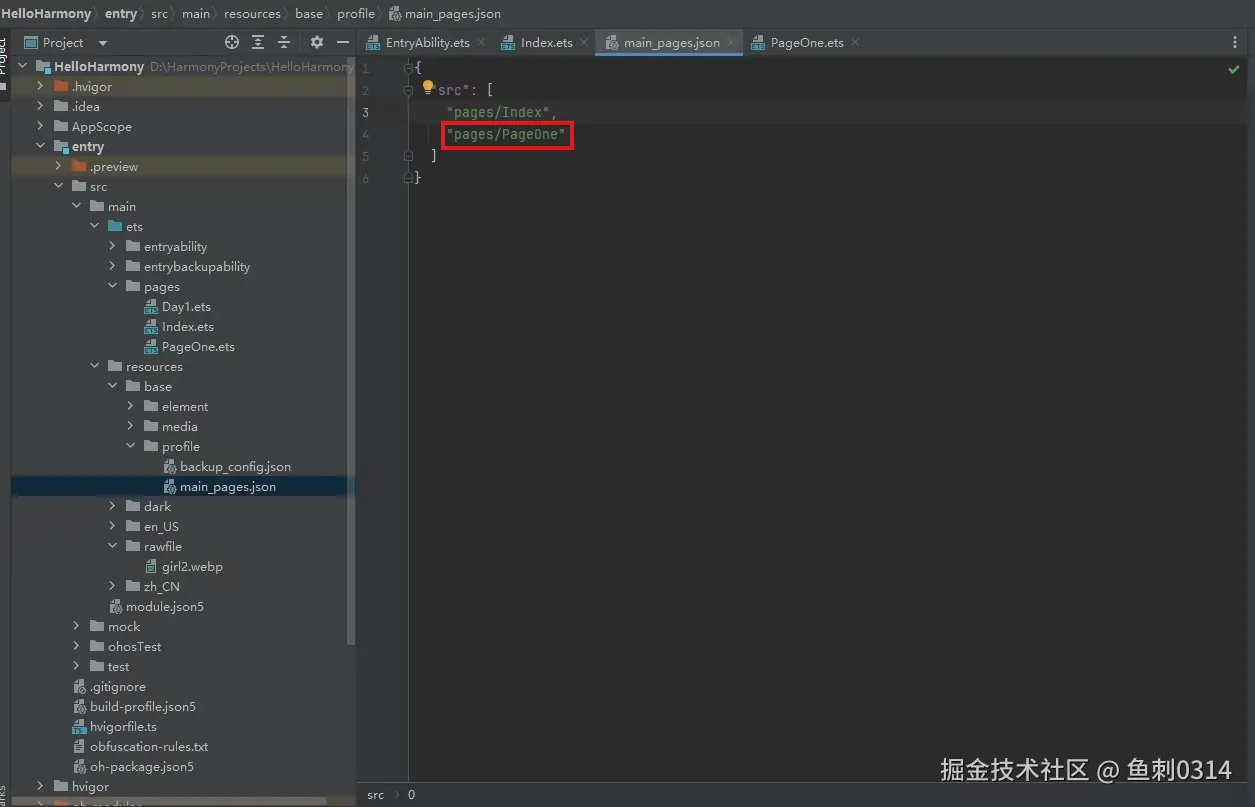Image resolution: width=1255 pixels, height=807 pixels.
Task: Select PageOne.ets in project tree
Action: [x=198, y=347]
